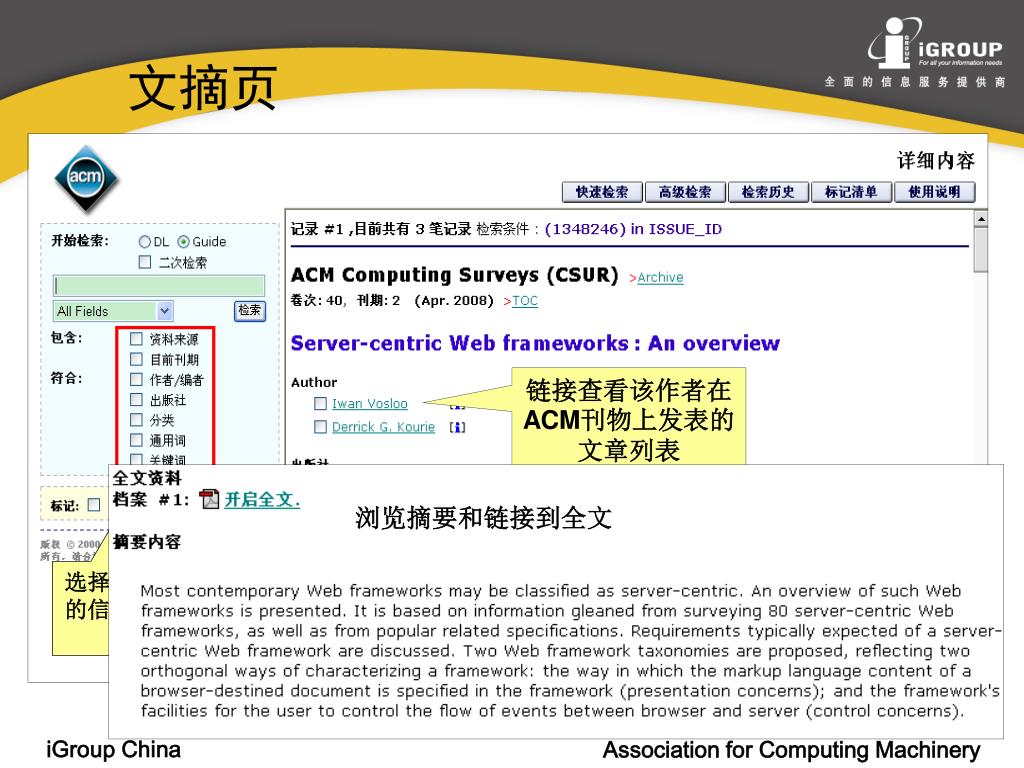Click the vertical scrollbar thumb
Image resolution: width=1024 pixels, height=768 pixels.
tap(980, 249)
